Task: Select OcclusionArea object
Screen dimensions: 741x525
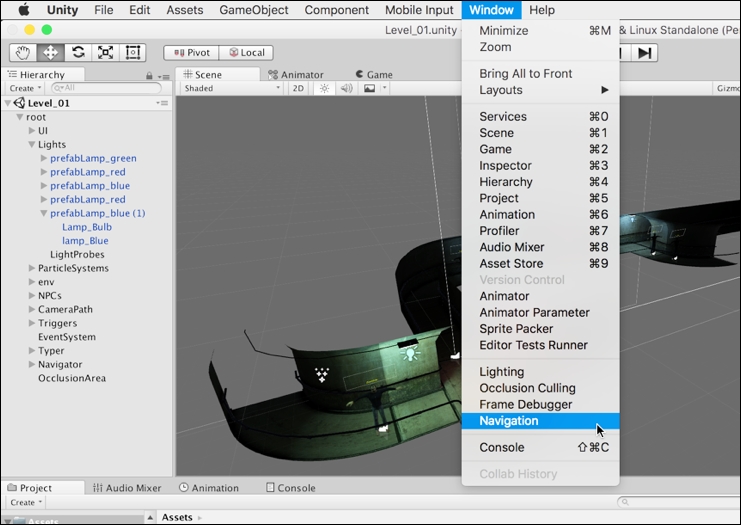Action: coord(72,378)
